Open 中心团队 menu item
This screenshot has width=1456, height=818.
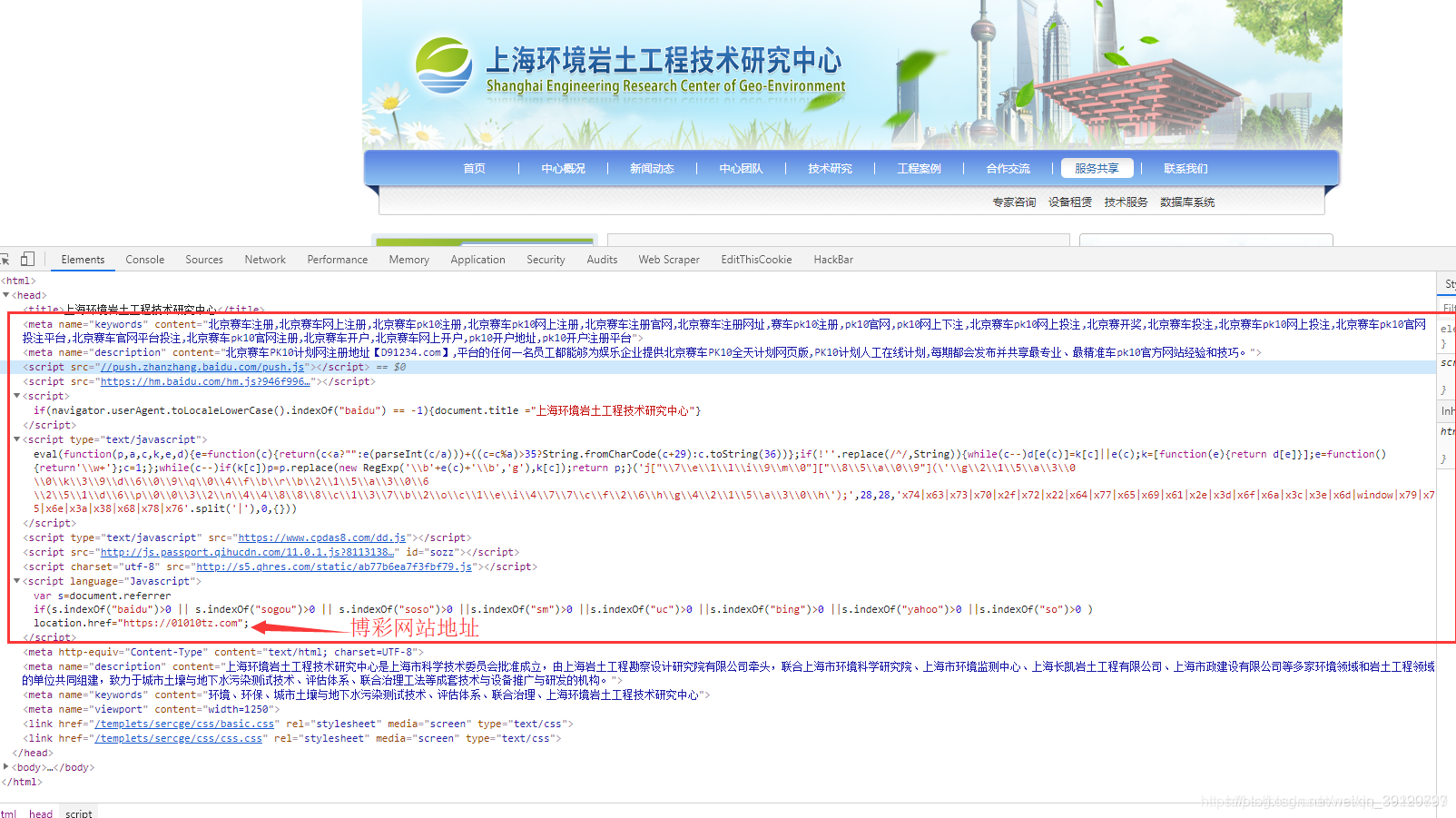pos(741,169)
